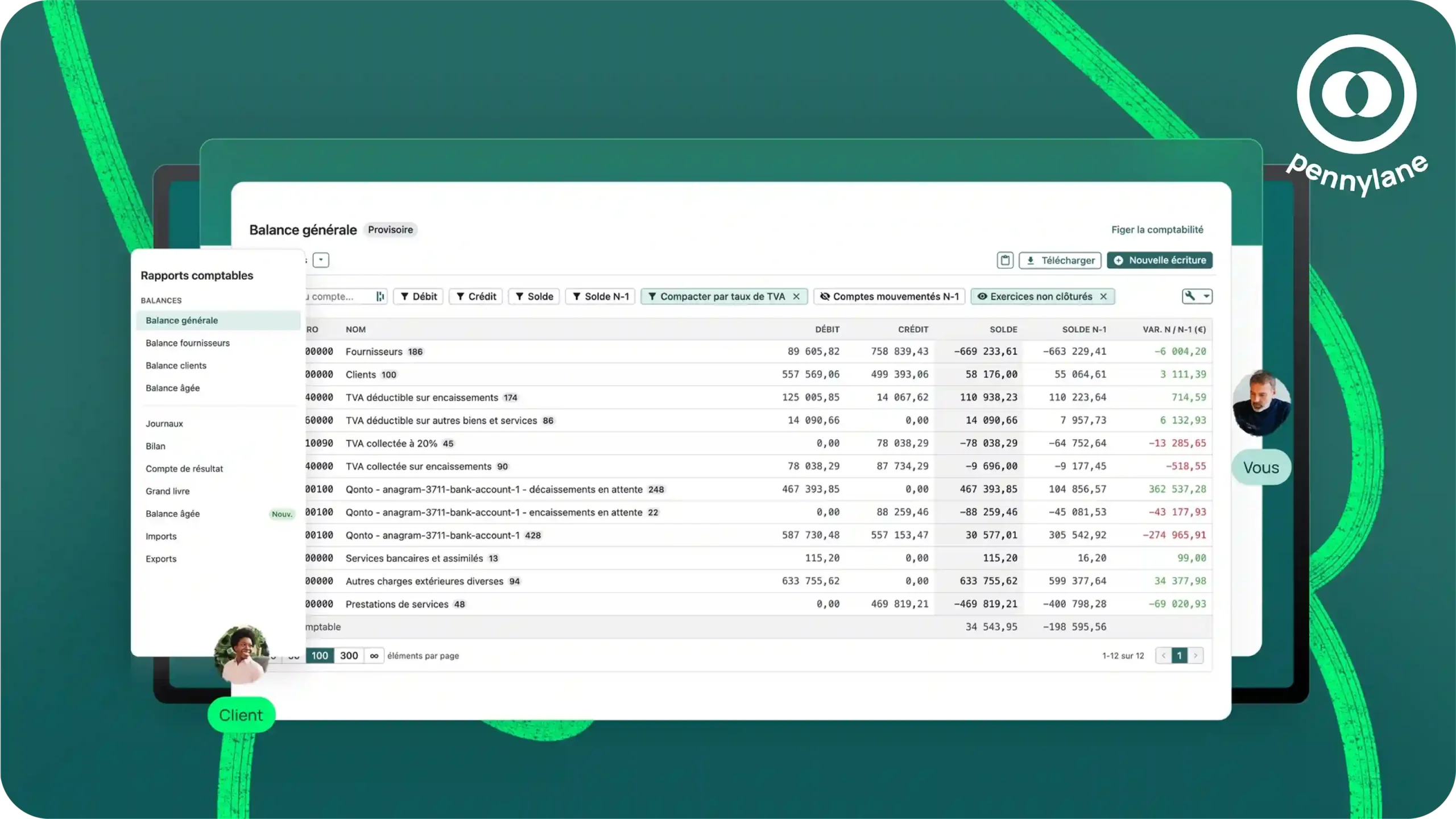
Task: Sort by SOLDE column header
Action: click(1003, 329)
